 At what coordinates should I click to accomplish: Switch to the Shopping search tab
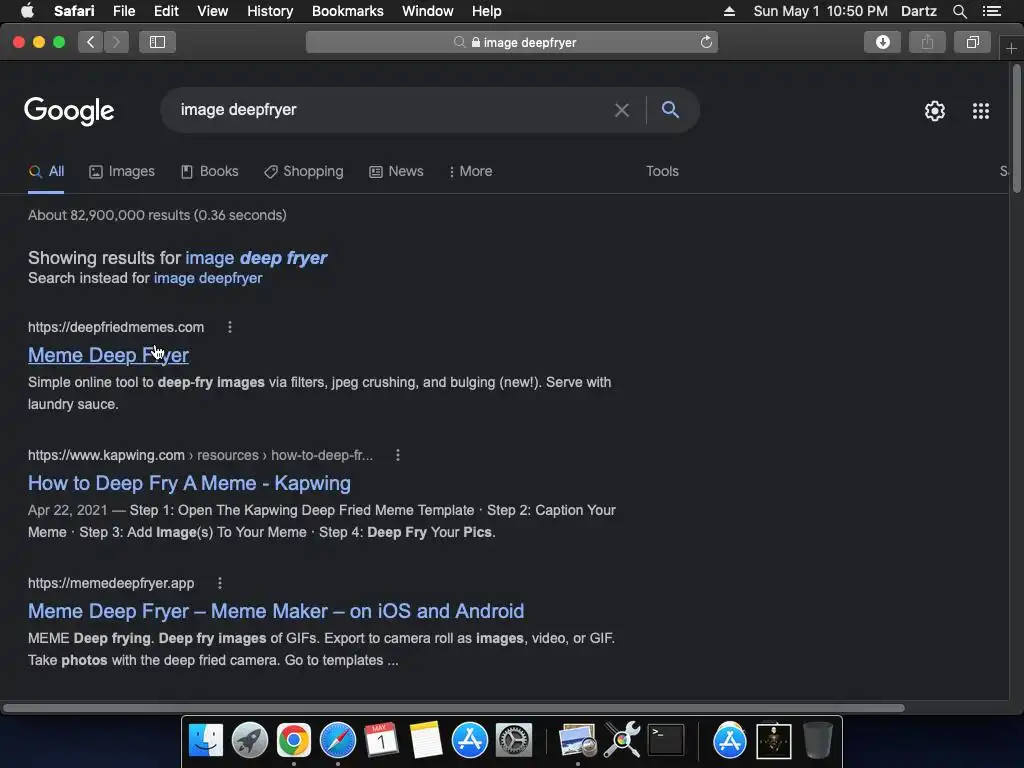click(304, 172)
